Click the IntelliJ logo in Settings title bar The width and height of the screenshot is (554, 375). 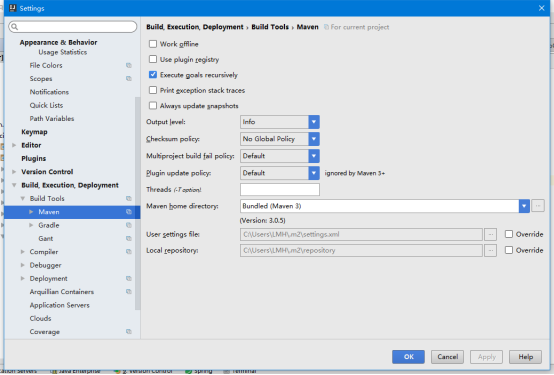(13, 8)
